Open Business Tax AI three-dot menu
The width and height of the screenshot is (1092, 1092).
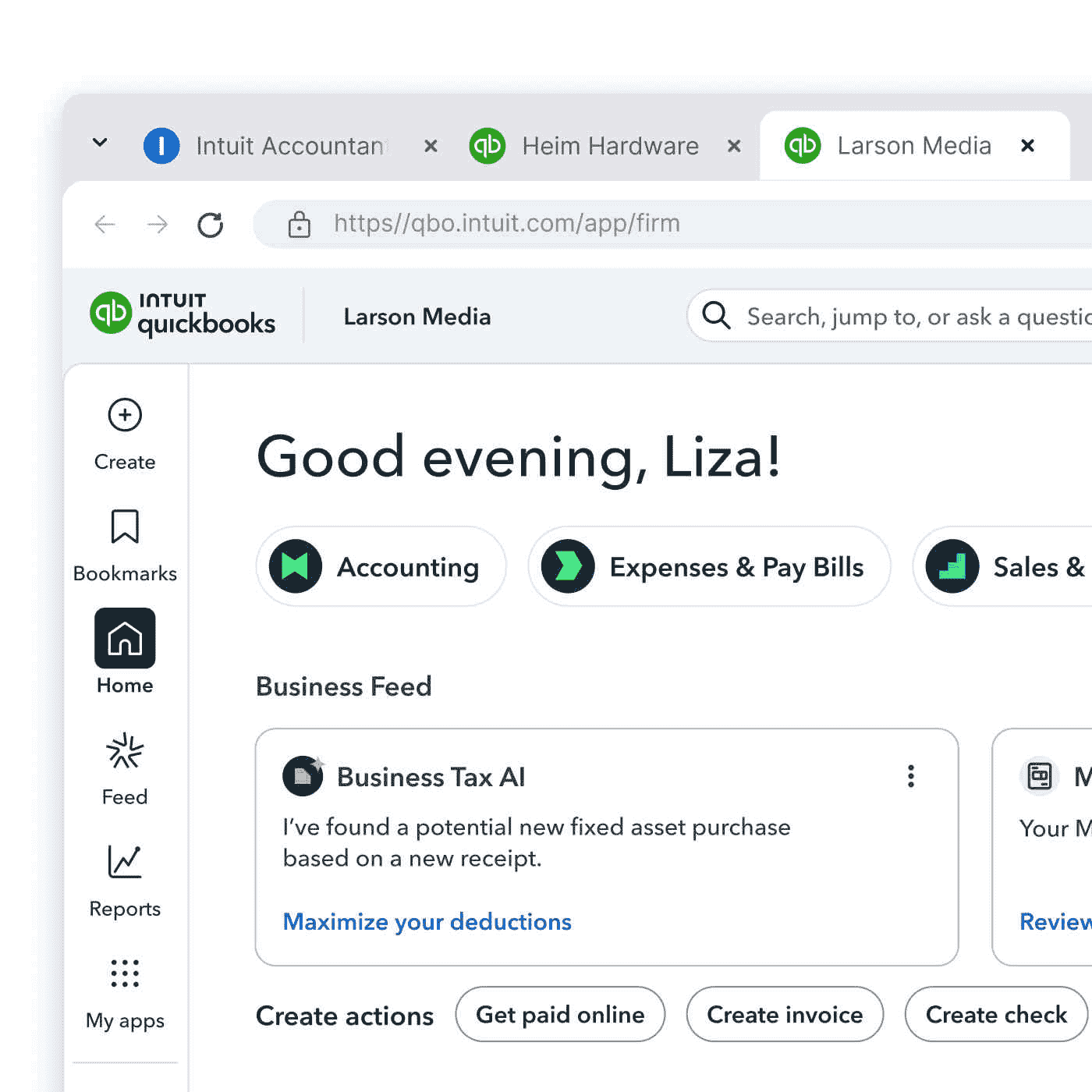[910, 776]
